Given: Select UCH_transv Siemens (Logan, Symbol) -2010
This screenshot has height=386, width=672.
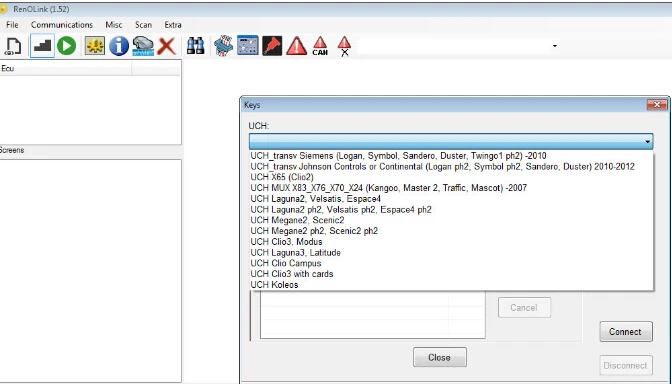Looking at the screenshot, I should [x=452, y=156].
